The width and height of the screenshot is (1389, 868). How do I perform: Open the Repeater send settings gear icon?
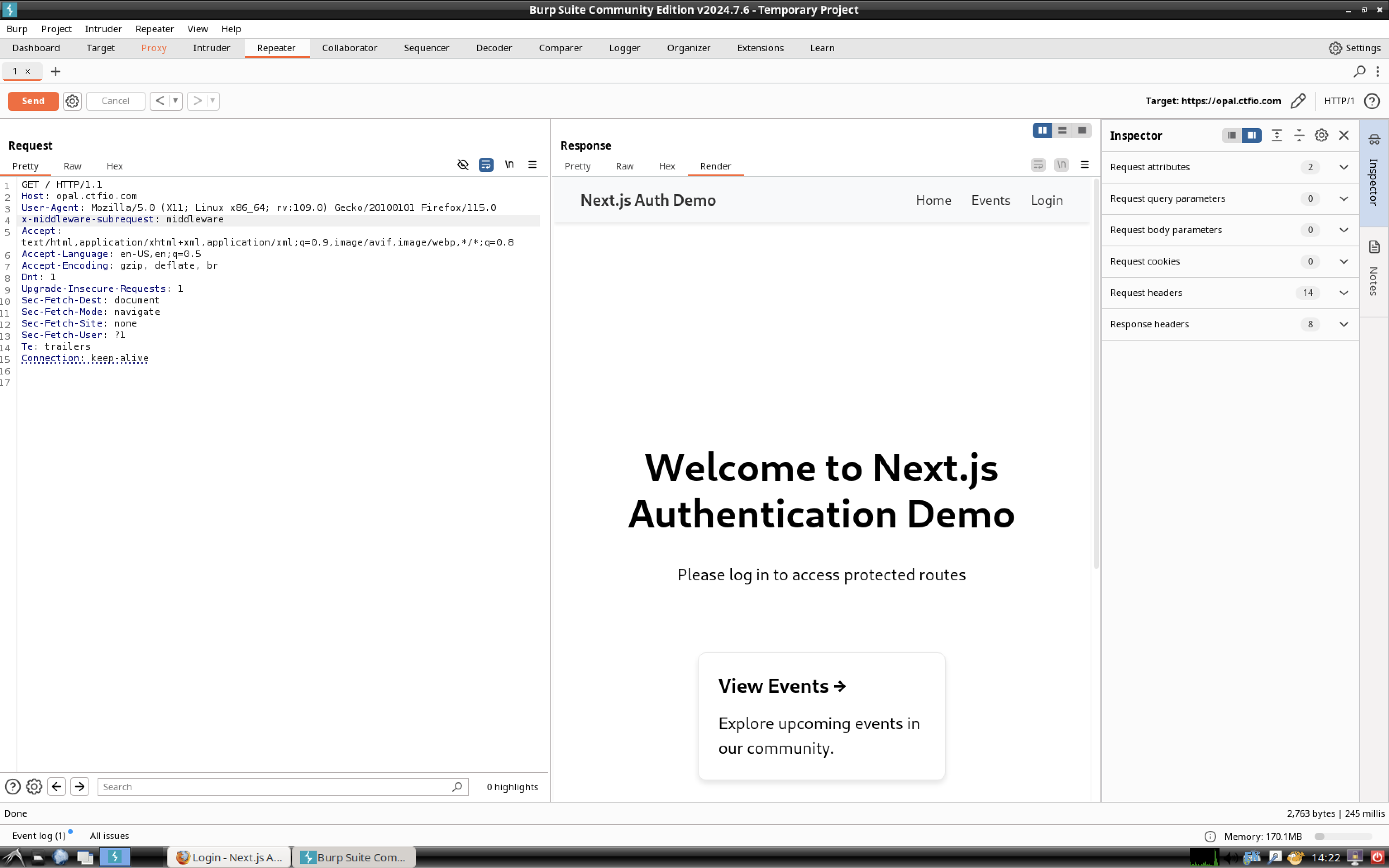72,101
